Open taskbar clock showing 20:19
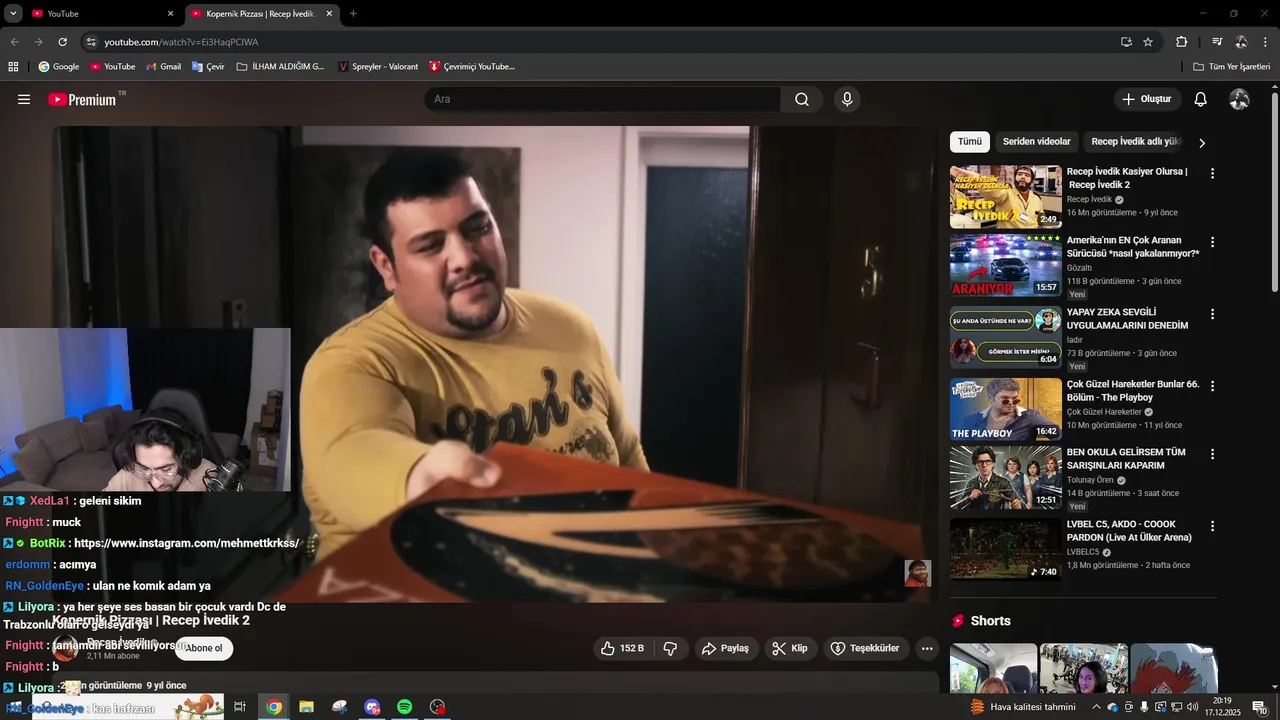 click(x=1221, y=707)
